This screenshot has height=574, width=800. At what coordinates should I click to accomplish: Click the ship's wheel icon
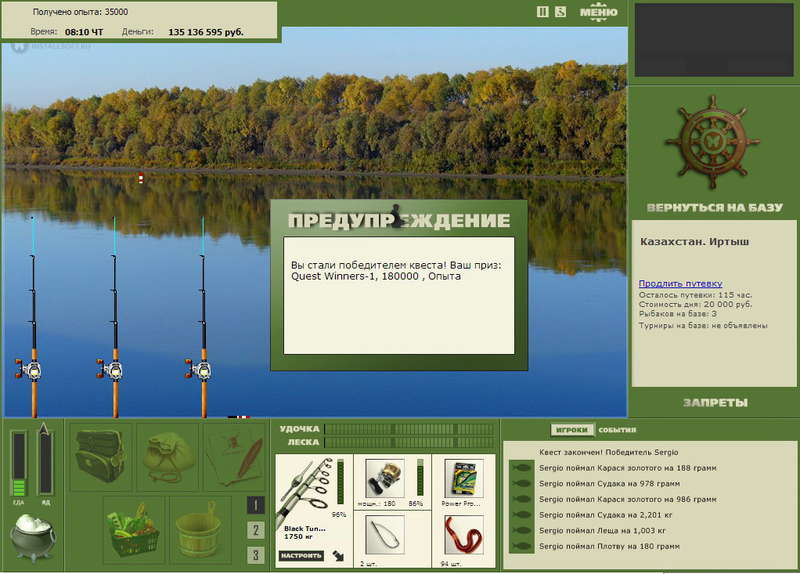pyautogui.click(x=712, y=142)
